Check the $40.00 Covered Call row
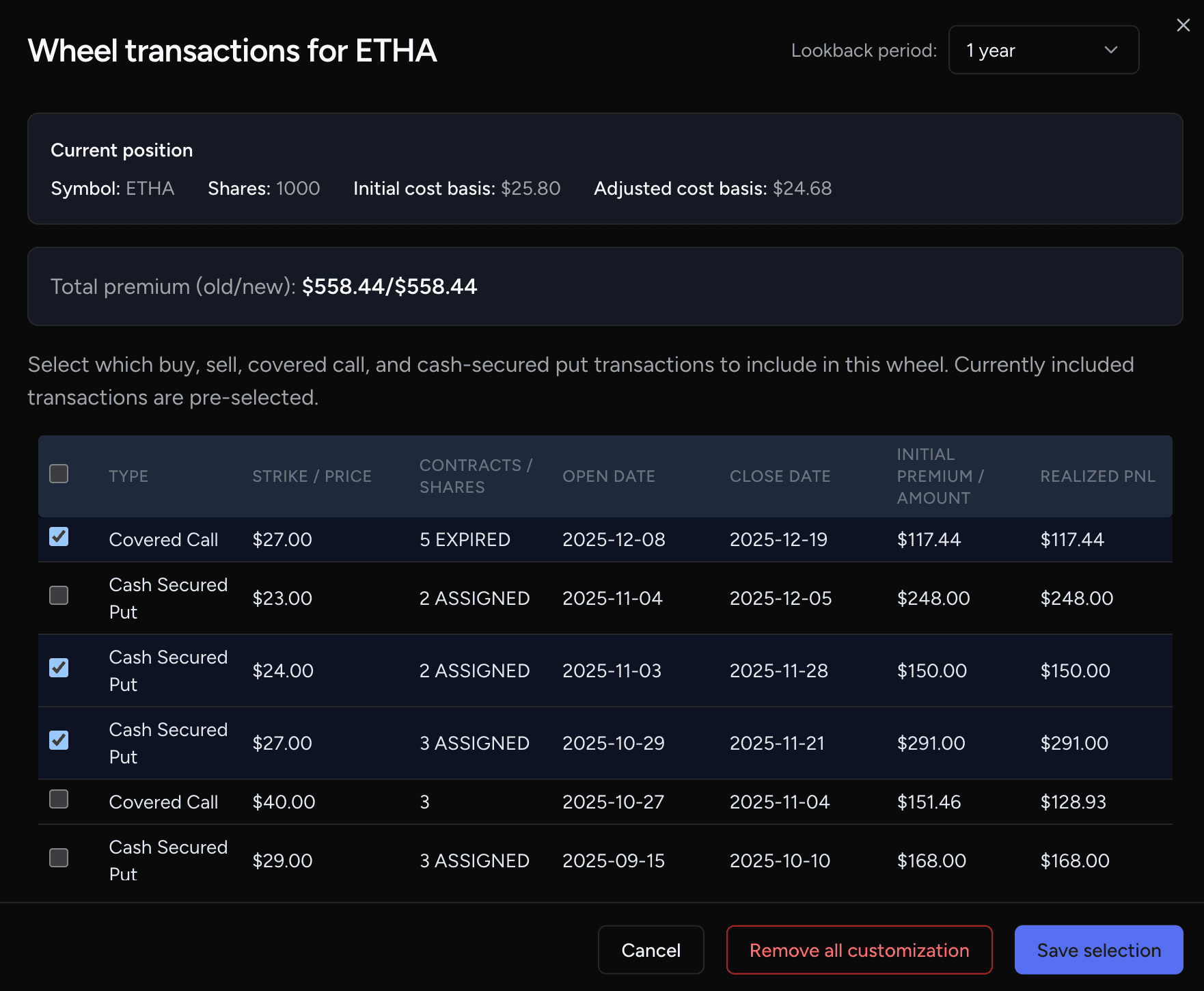This screenshot has height=991, width=1204. pos(59,799)
